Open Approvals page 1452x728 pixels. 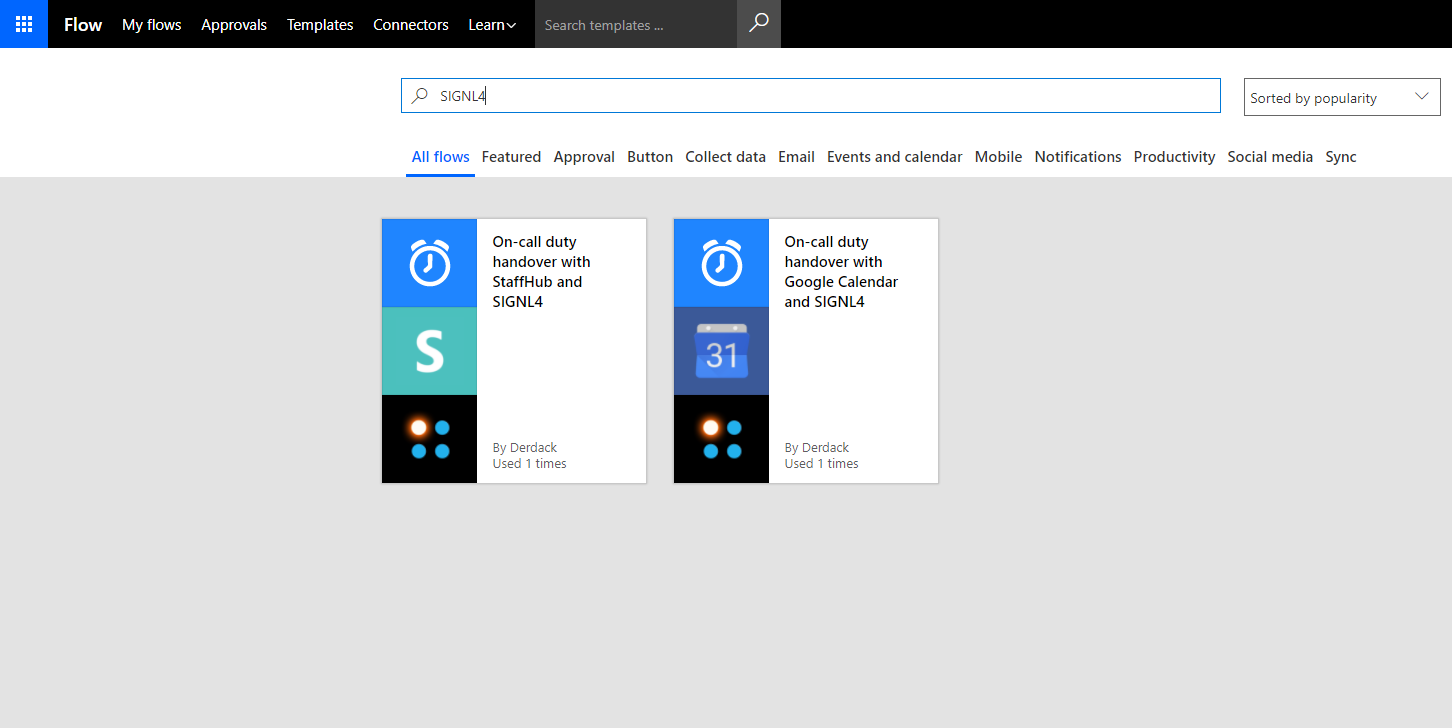[234, 25]
